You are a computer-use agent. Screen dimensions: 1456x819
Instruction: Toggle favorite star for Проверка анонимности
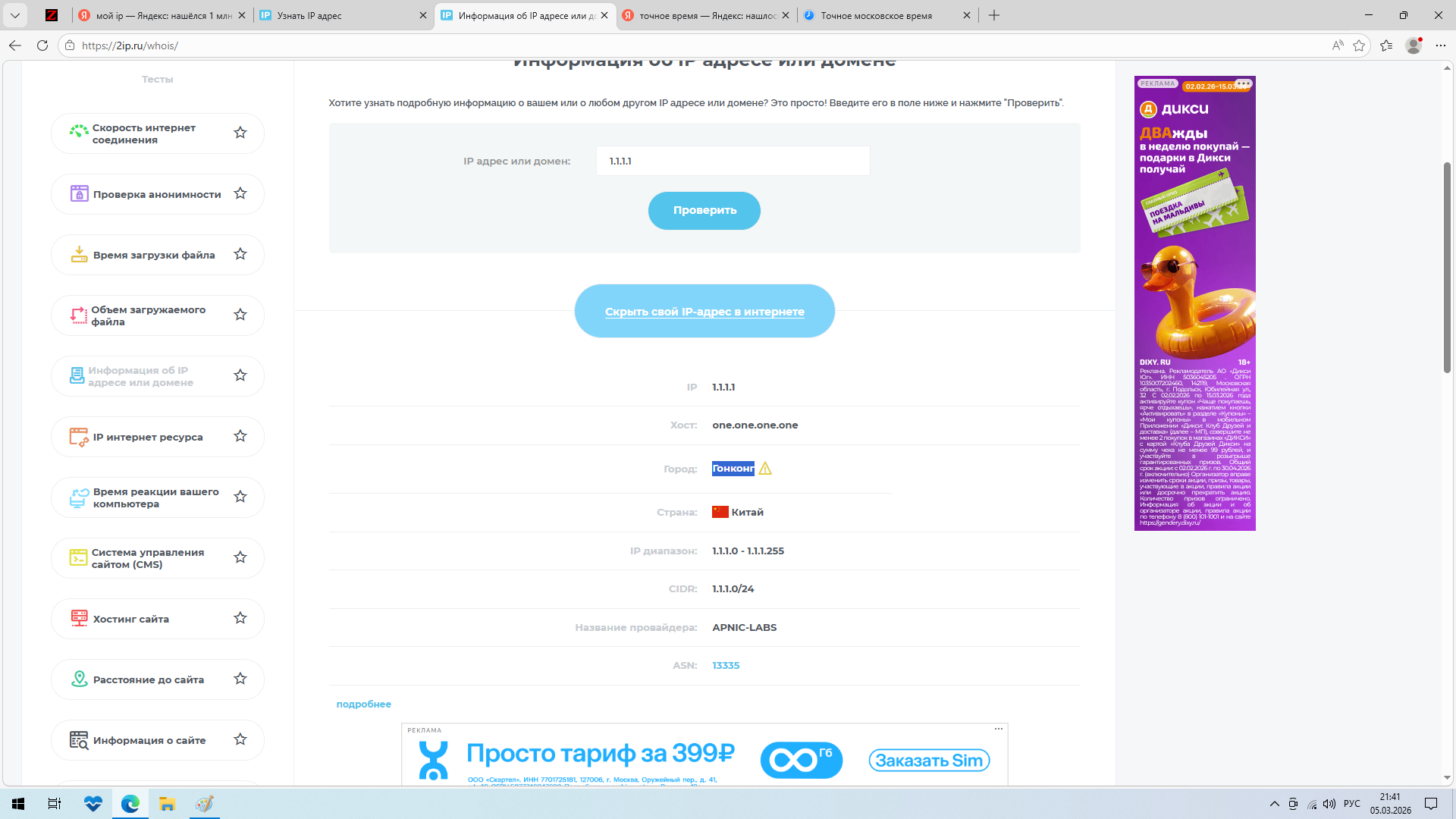tap(240, 193)
